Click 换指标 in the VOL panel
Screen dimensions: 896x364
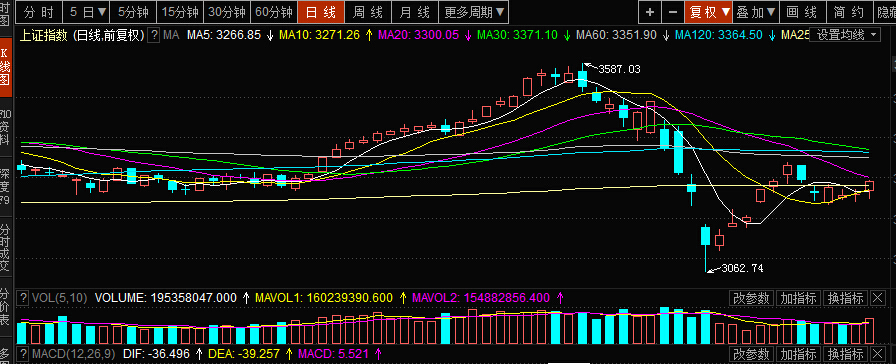846,298
